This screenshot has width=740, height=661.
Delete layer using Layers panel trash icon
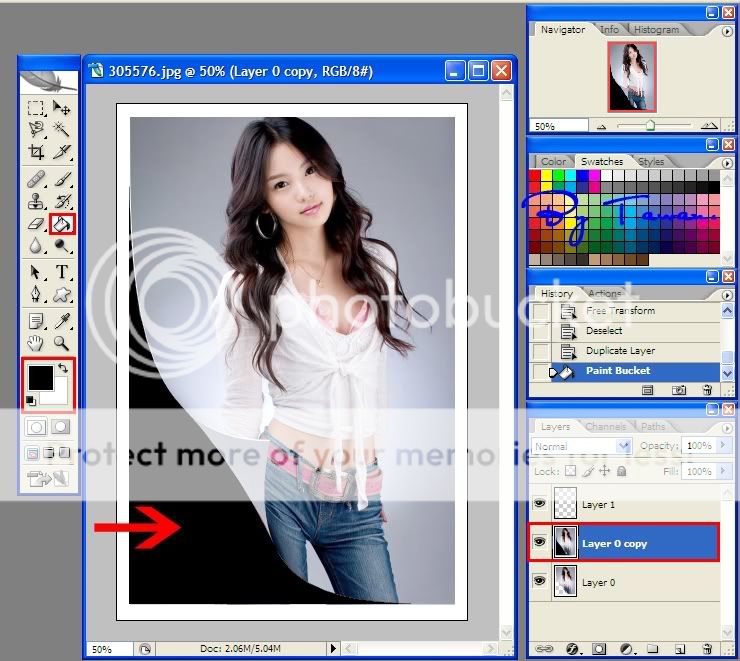click(x=707, y=648)
